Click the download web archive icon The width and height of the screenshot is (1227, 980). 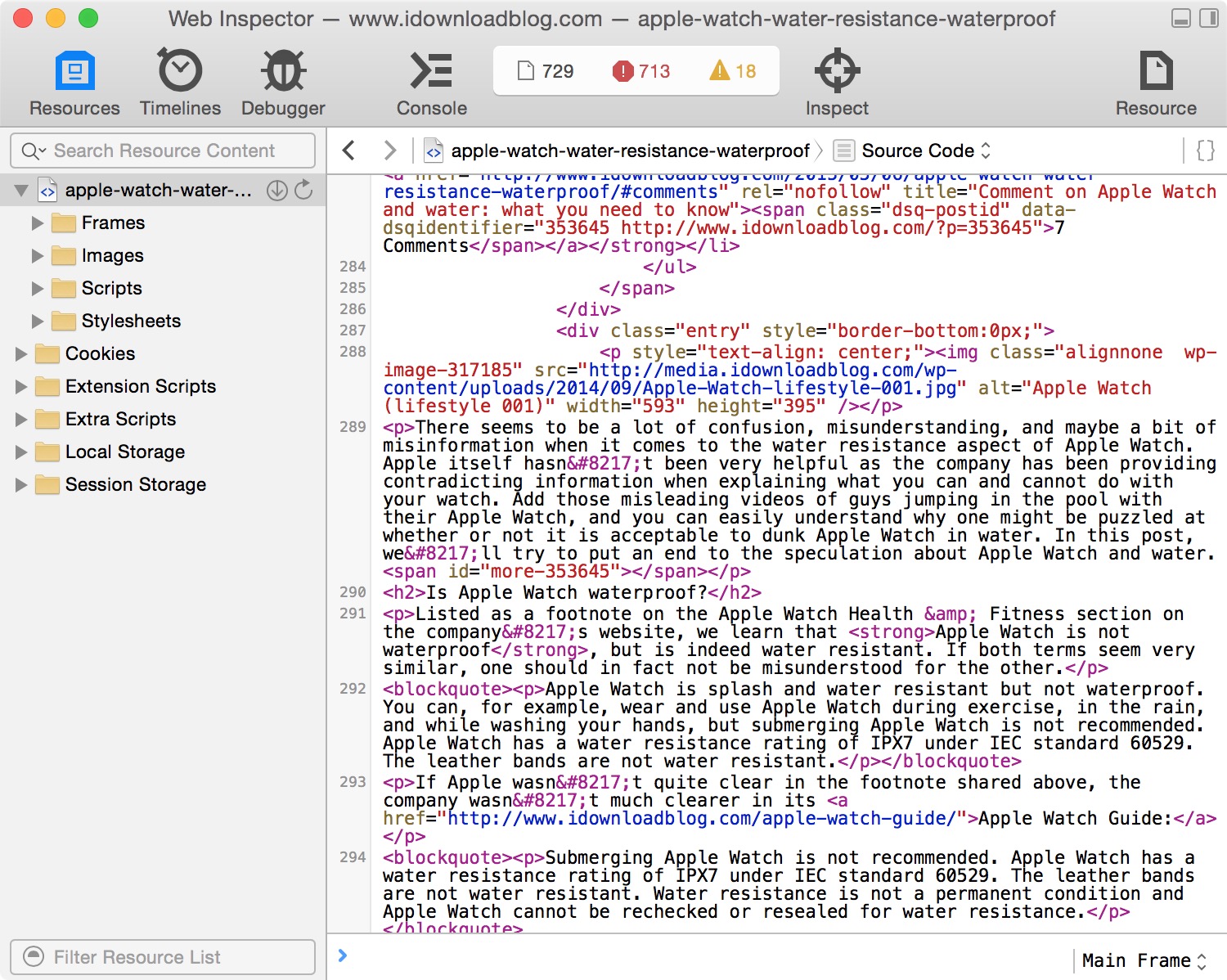277,190
